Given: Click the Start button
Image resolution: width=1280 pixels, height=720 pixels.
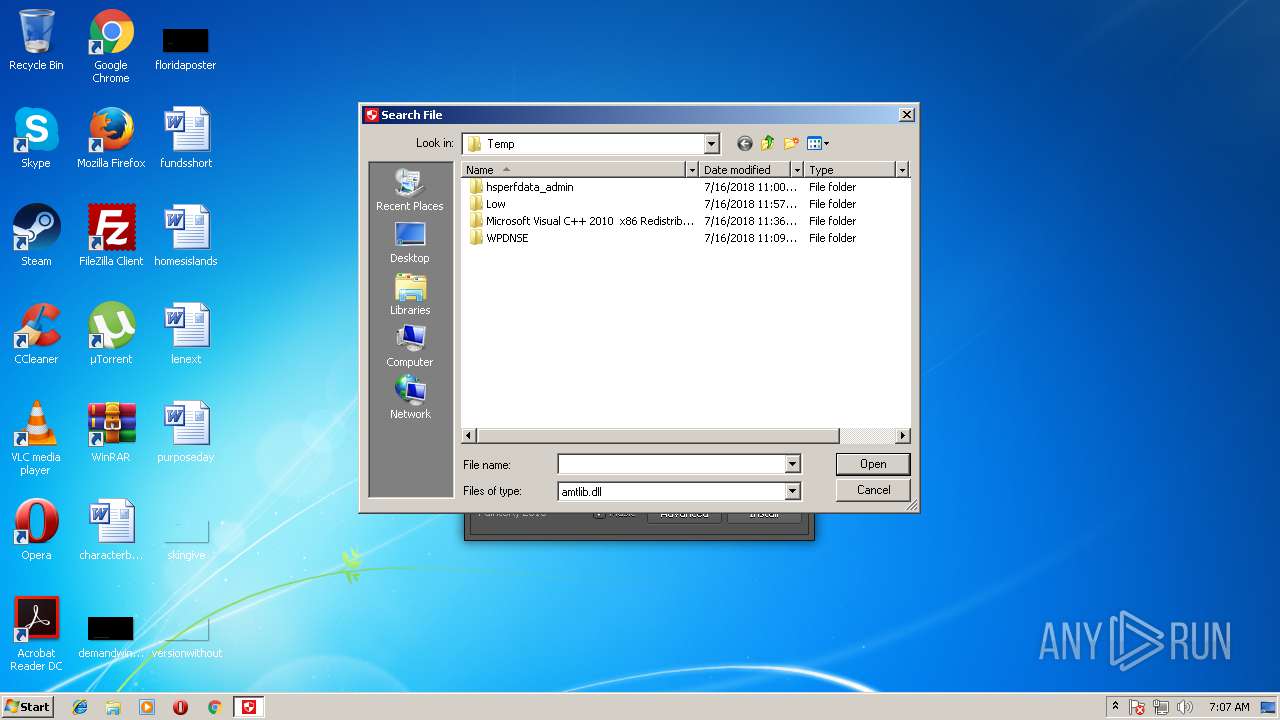Looking at the screenshot, I should [27, 706].
